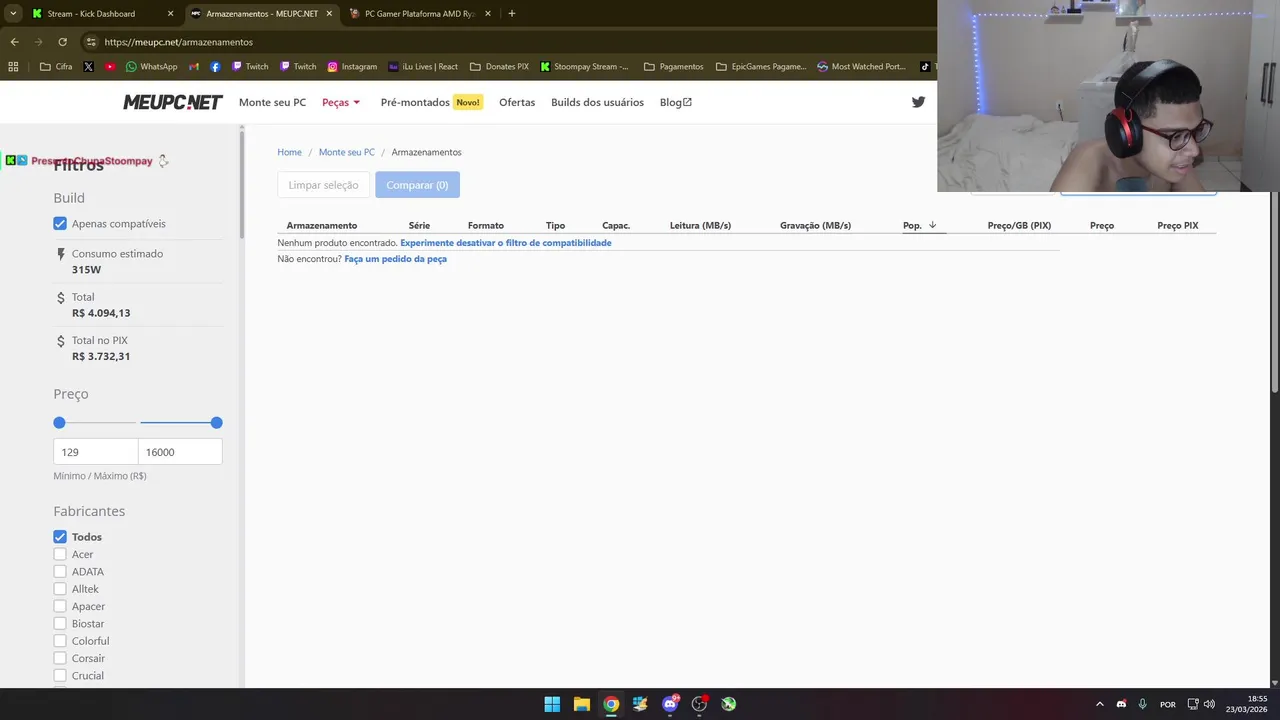Reload the page with the refresh icon
Image resolution: width=1280 pixels, height=720 pixels.
click(62, 42)
